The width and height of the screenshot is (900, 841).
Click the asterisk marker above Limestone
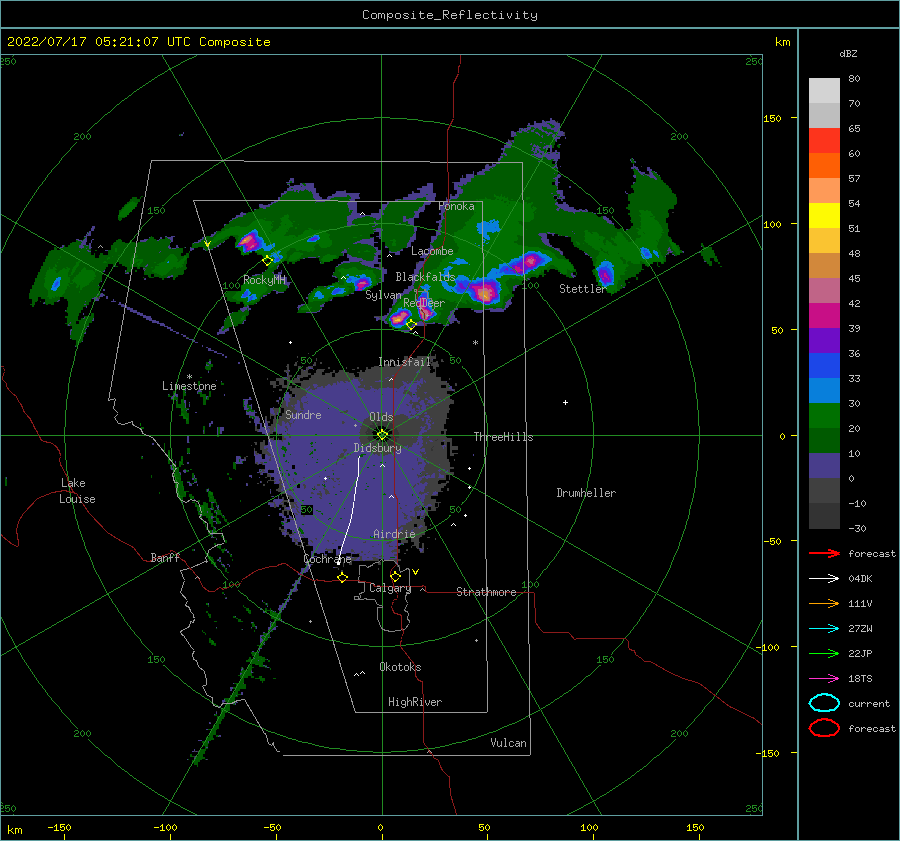point(189,377)
